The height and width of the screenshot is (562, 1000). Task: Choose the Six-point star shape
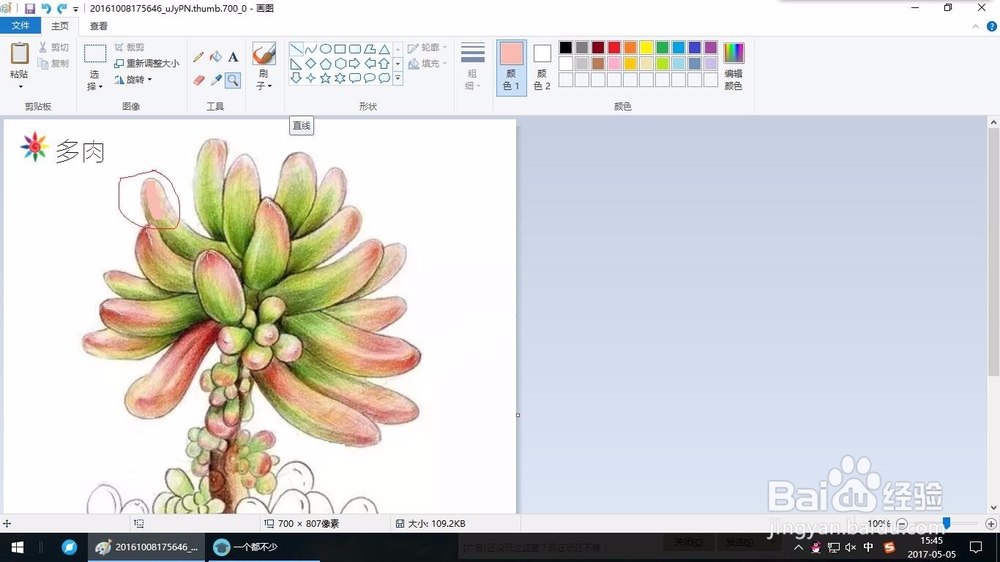tap(340, 78)
